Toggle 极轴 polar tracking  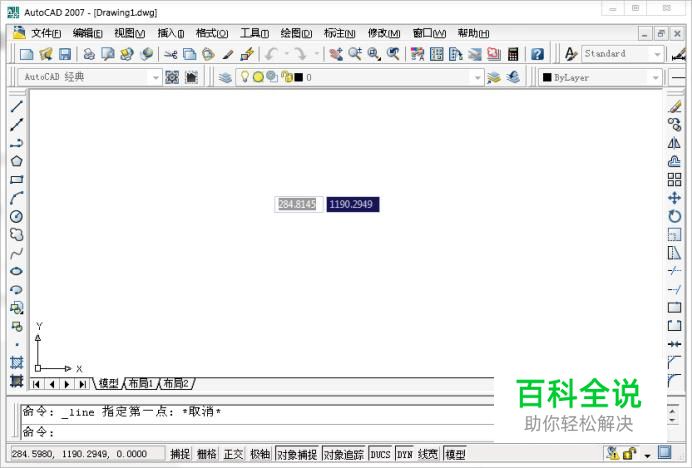[x=260, y=454]
